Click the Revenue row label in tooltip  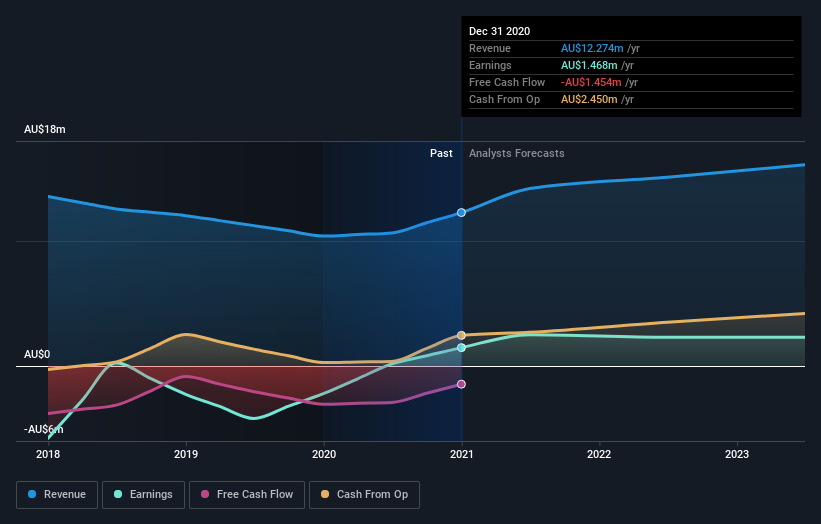tap(490, 48)
